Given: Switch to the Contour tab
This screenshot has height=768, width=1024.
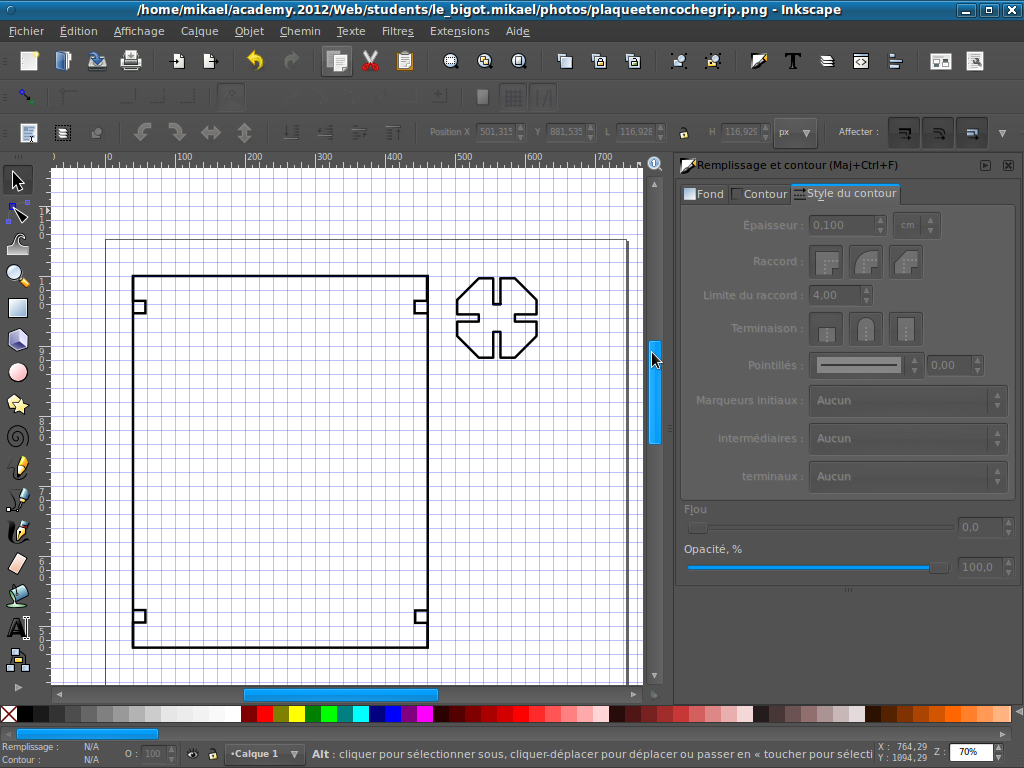Looking at the screenshot, I should coord(759,194).
